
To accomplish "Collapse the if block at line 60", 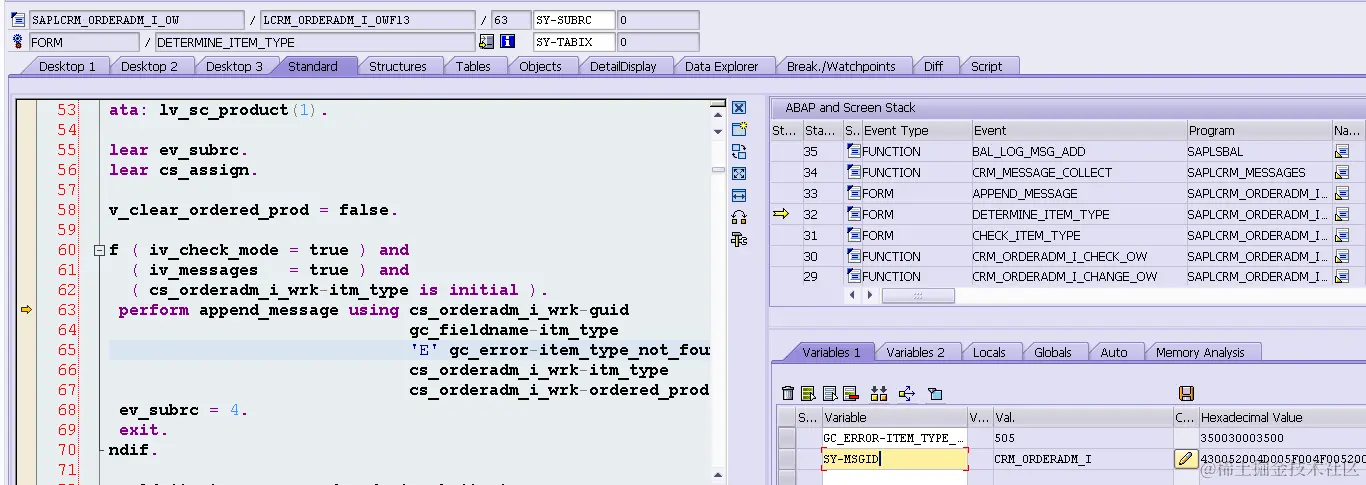I will tap(99, 250).
